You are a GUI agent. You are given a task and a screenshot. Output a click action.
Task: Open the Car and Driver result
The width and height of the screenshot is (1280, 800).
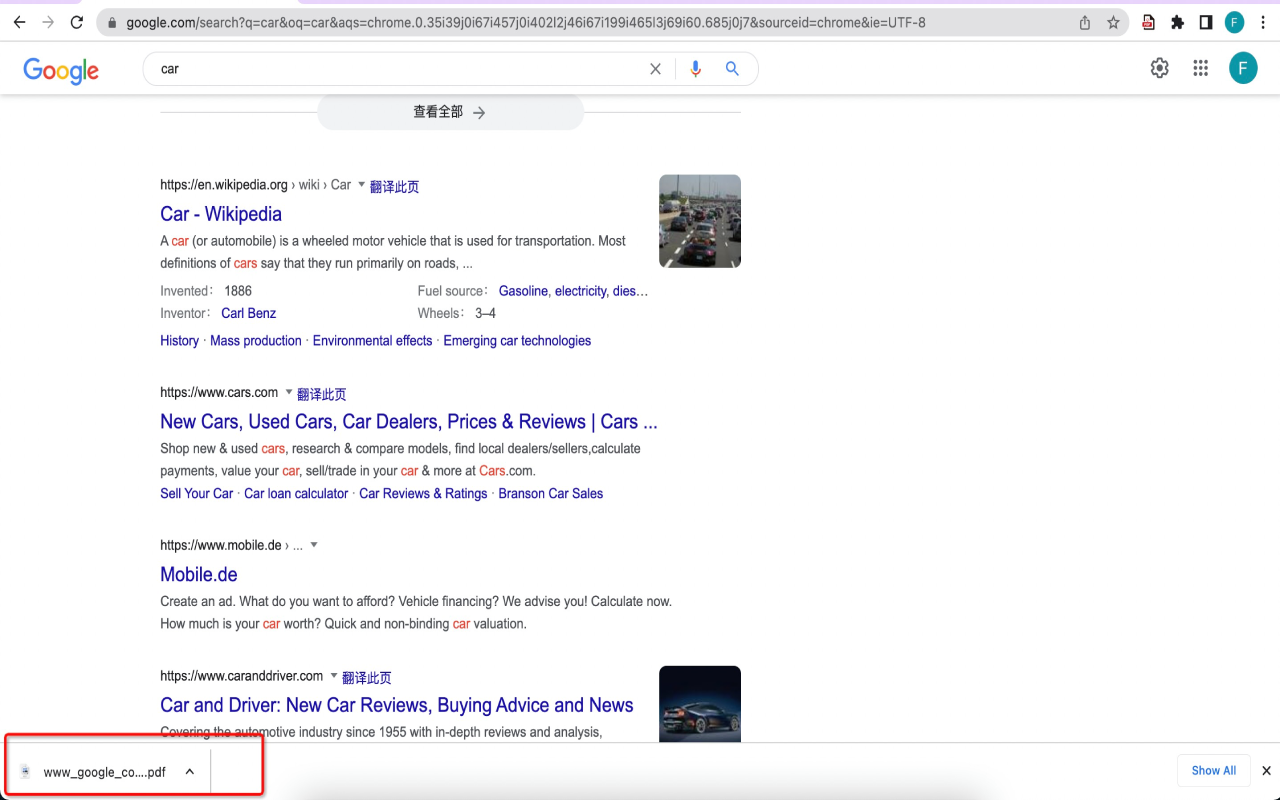coord(397,706)
